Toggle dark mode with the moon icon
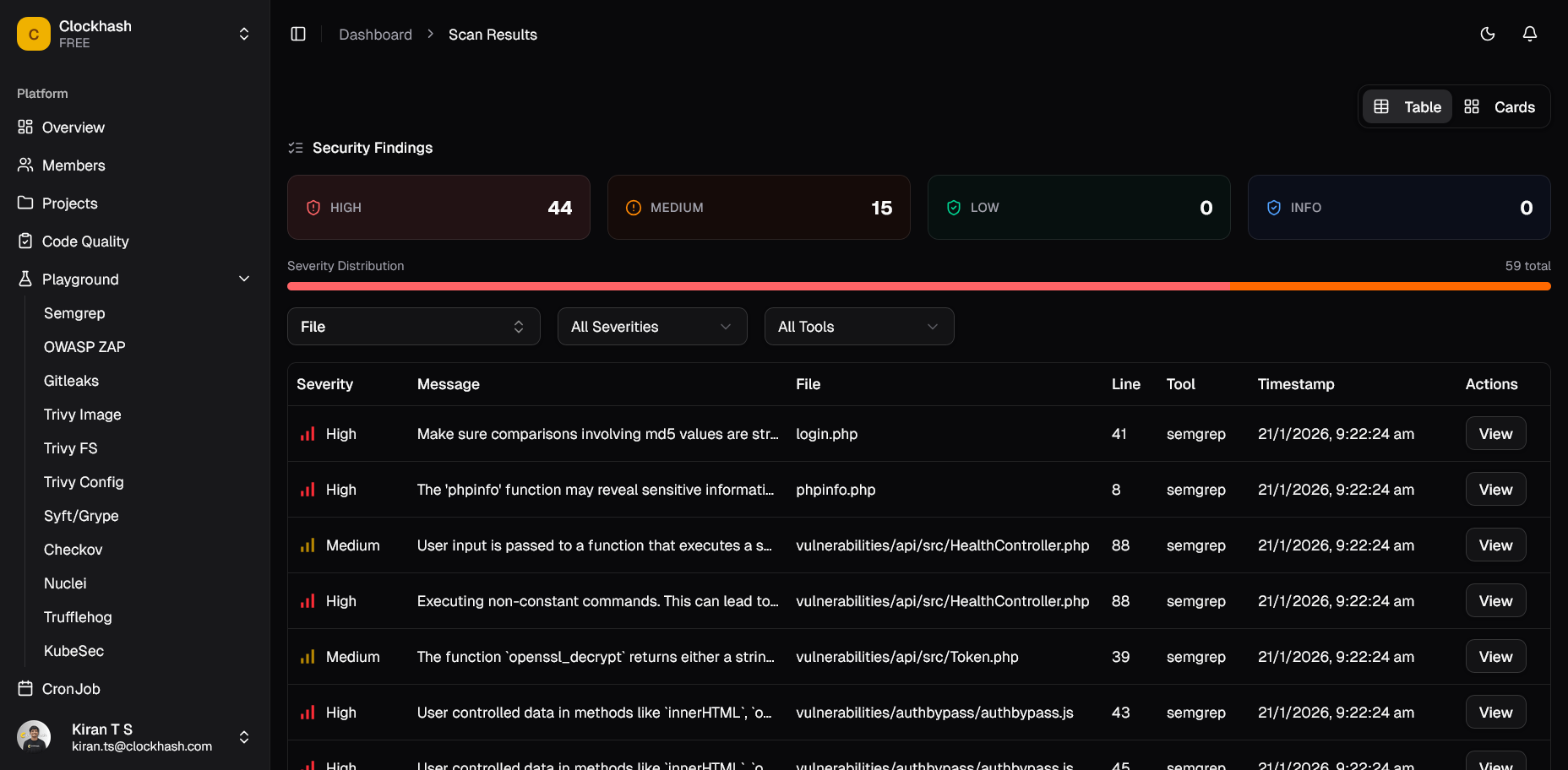 [x=1488, y=34]
